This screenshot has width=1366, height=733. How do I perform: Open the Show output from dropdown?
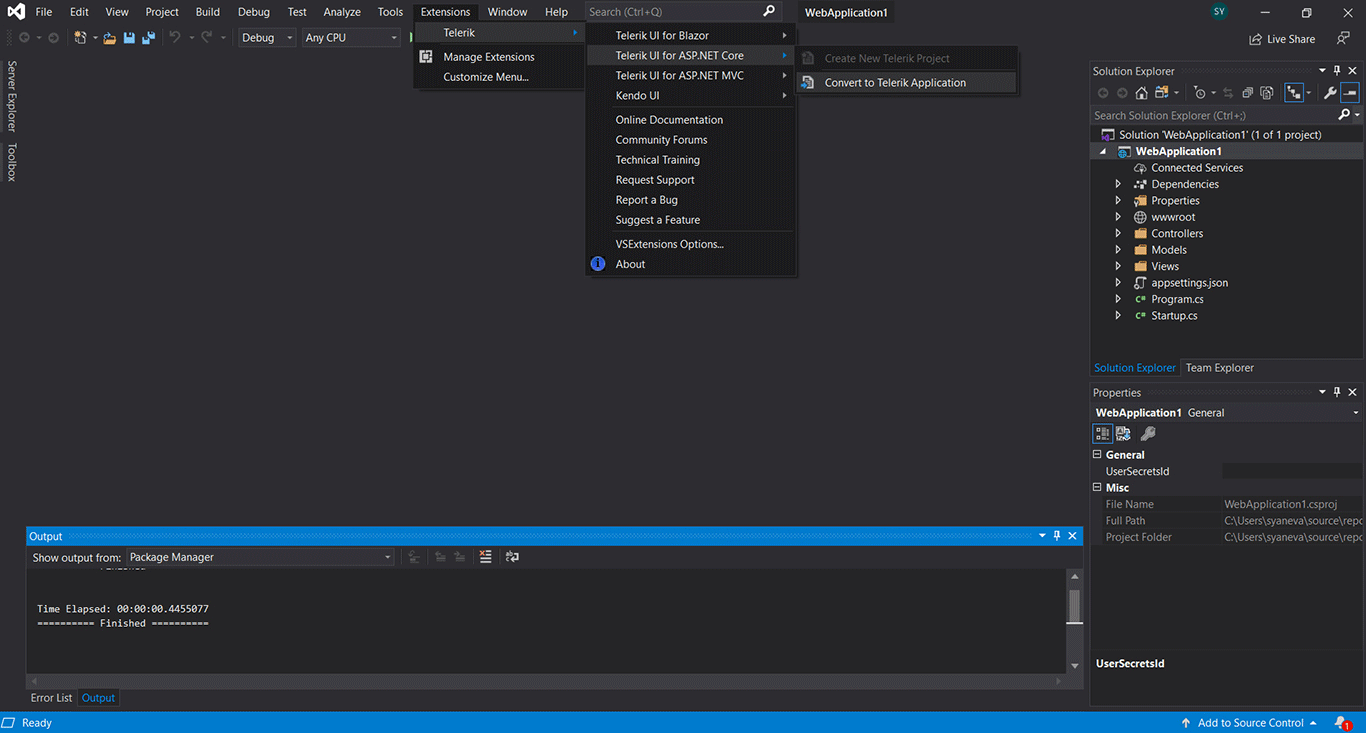260,557
